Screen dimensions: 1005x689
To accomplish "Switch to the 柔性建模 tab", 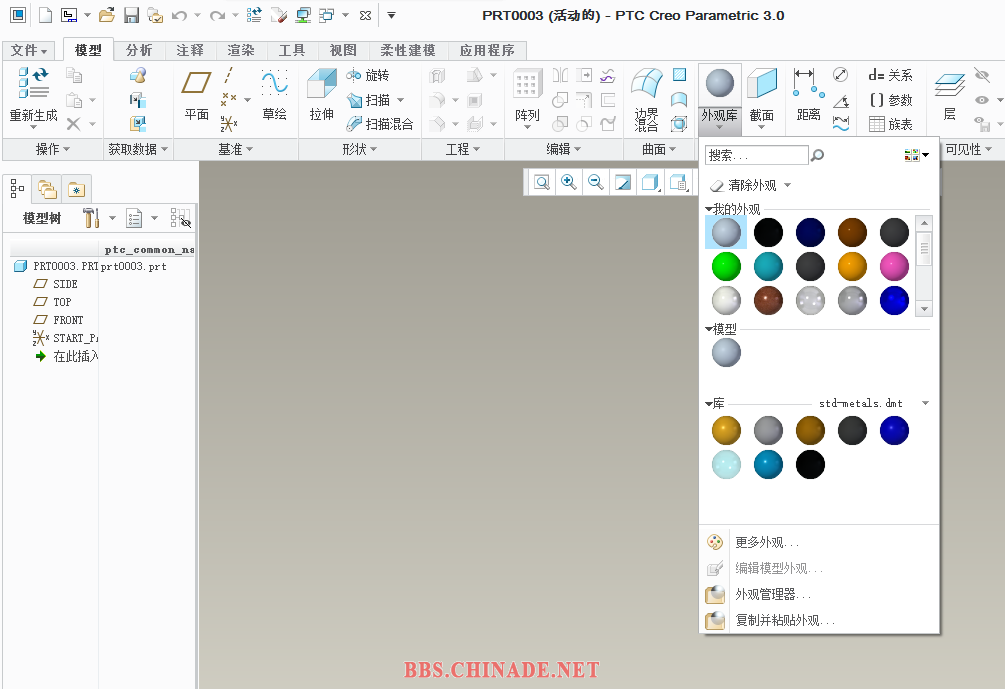I will coord(408,50).
